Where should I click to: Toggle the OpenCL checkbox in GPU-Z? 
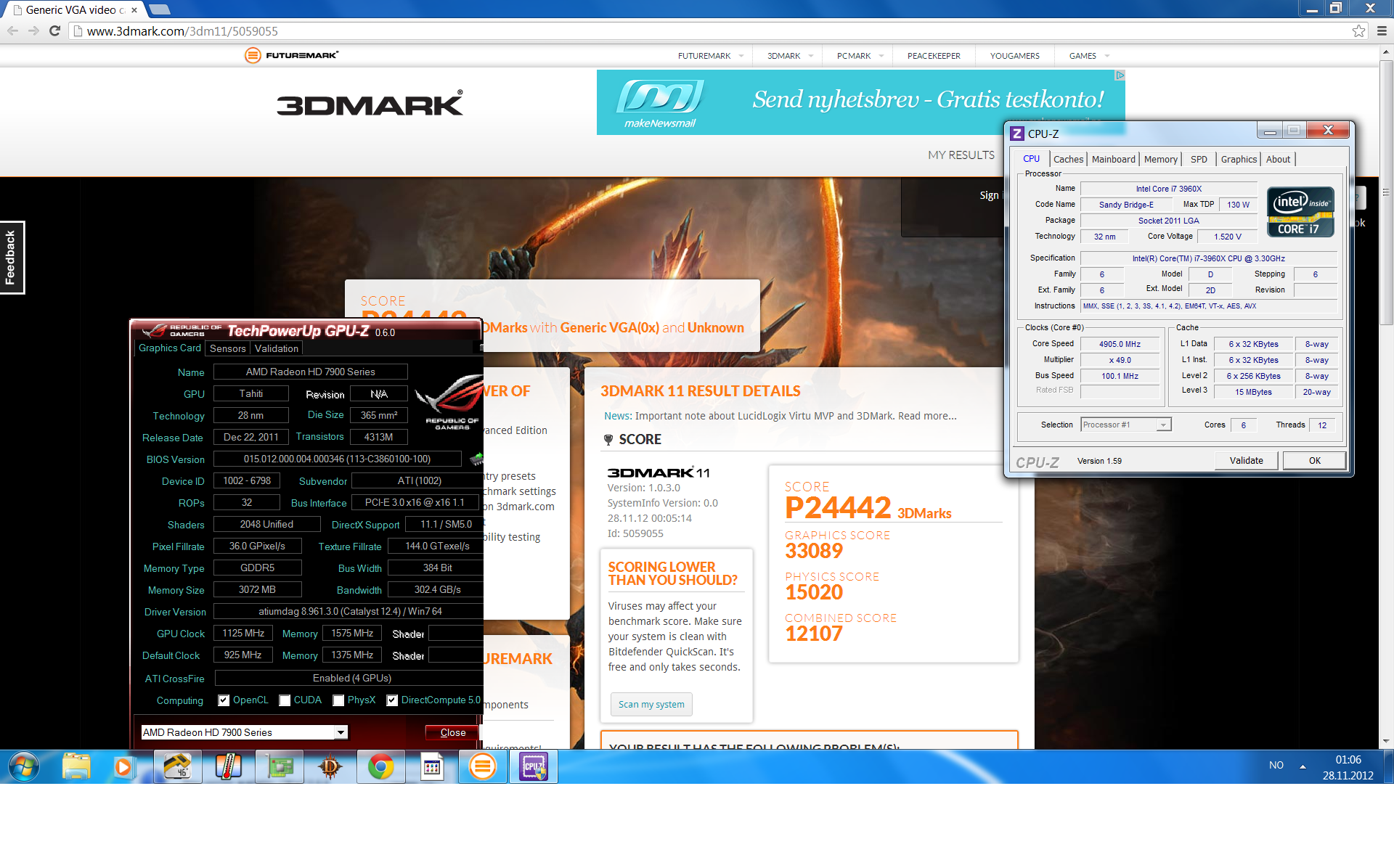coord(224,700)
